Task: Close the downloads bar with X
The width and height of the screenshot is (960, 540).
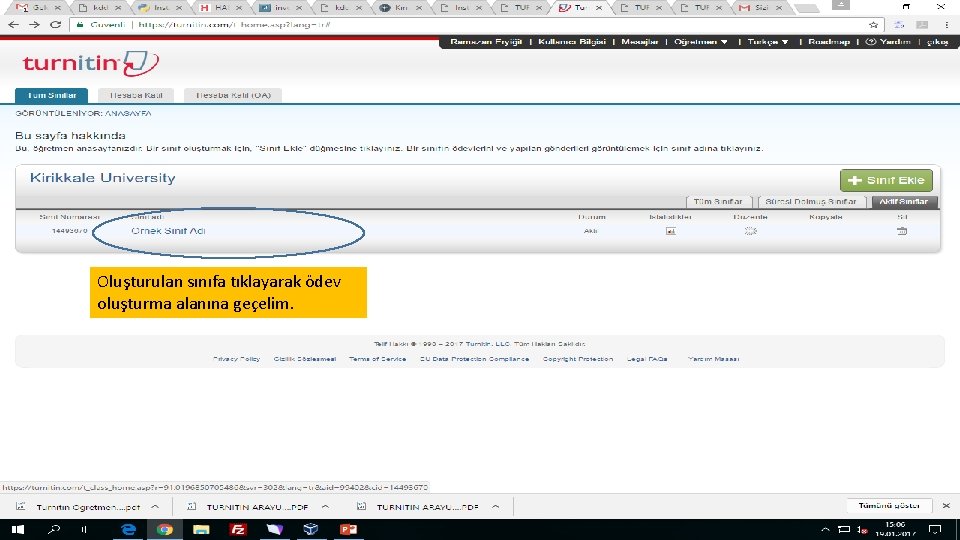Action: coord(946,506)
